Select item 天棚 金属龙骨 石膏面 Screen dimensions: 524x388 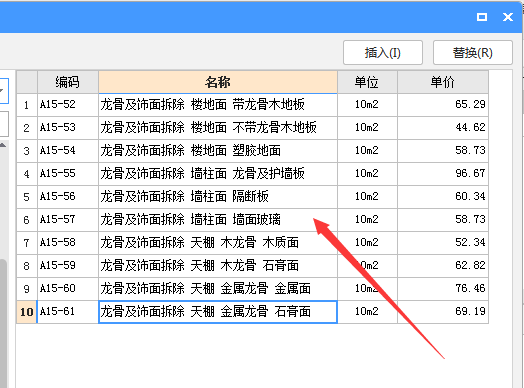tap(218, 312)
